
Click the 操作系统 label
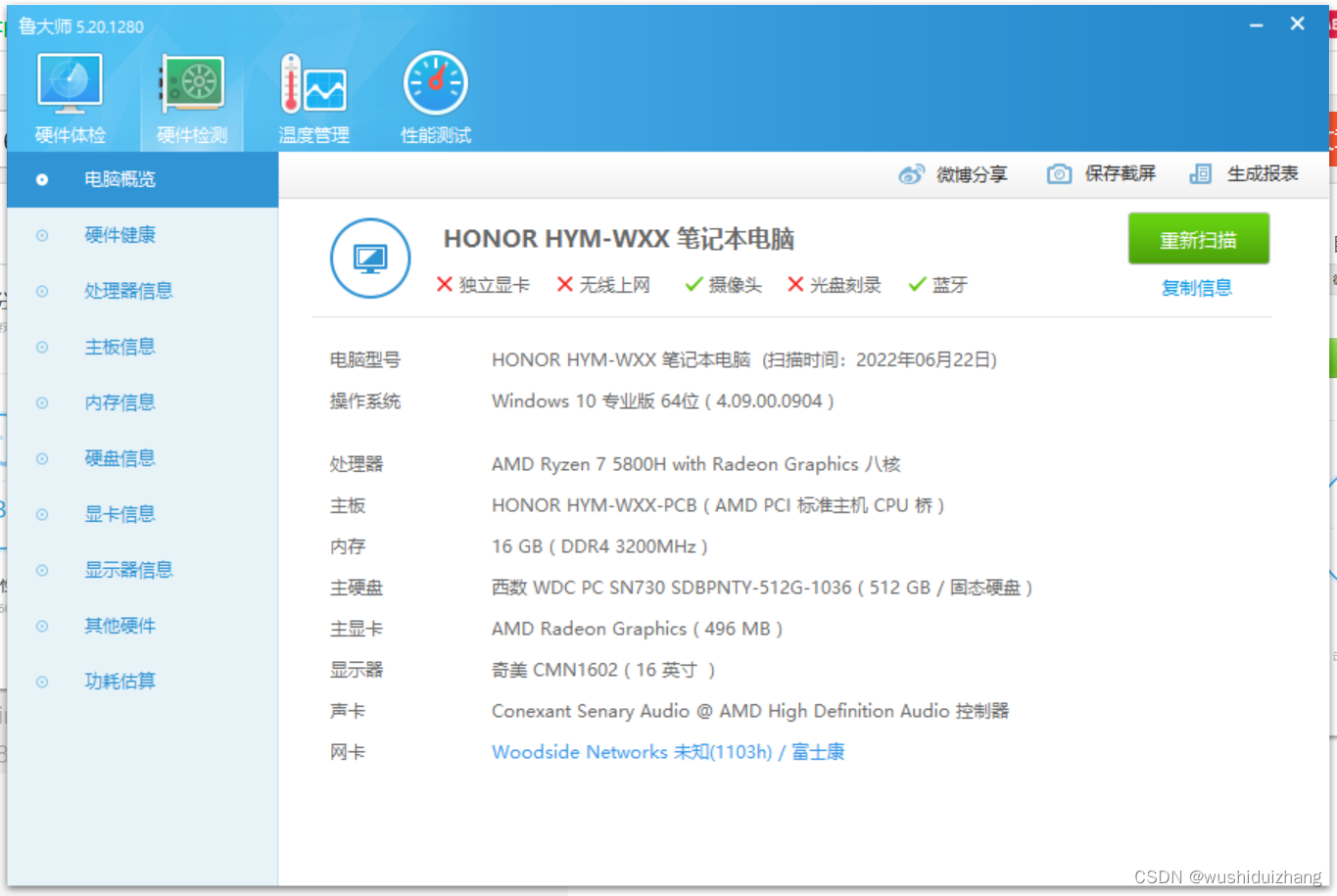tap(365, 401)
